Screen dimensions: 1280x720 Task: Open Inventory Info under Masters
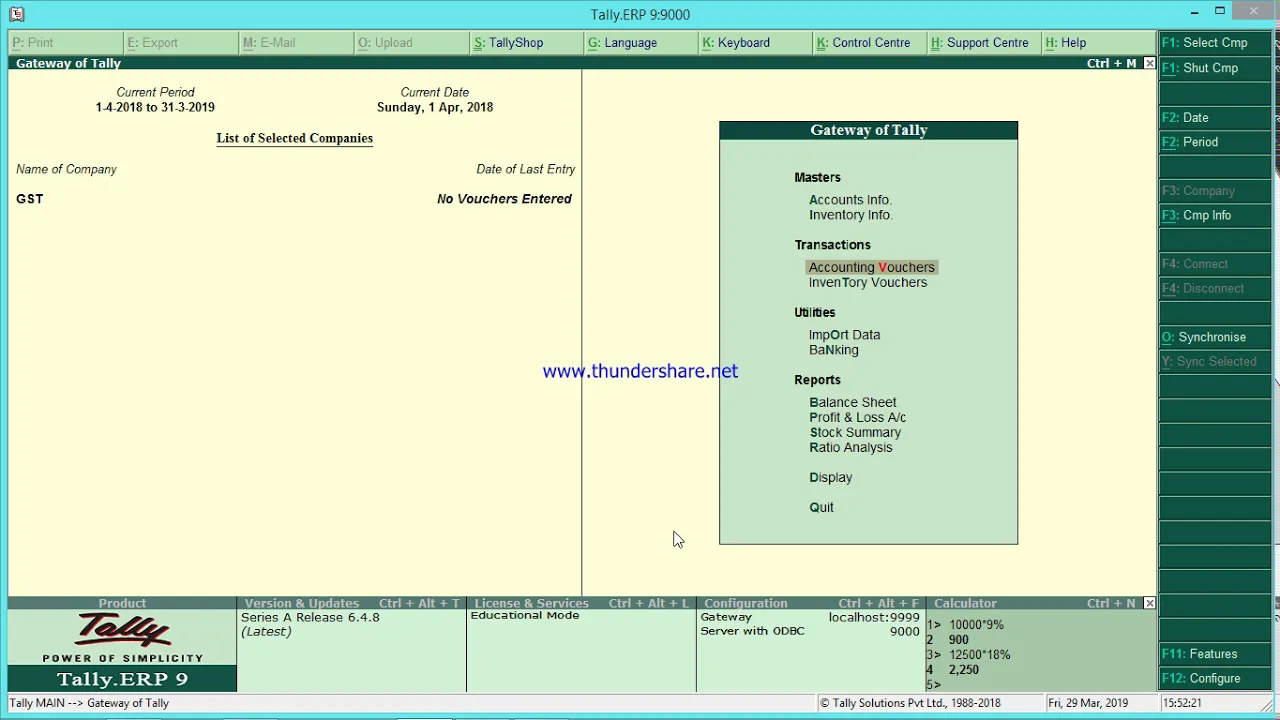(x=850, y=215)
